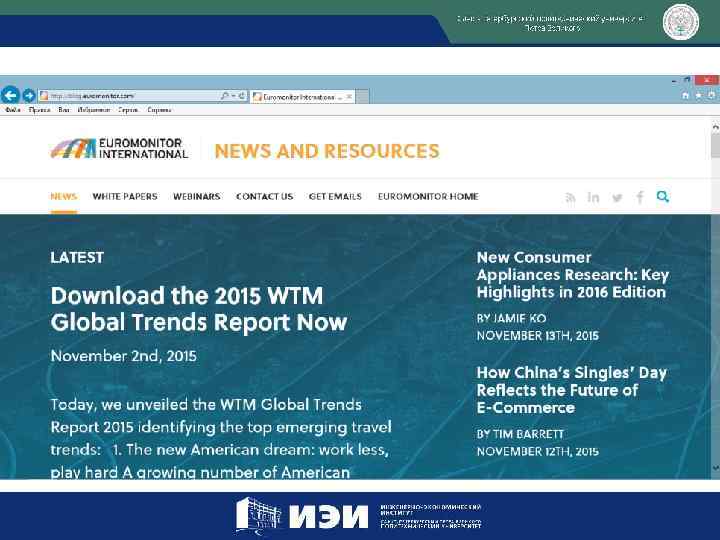
Task: Open the LinkedIn icon link
Action: tap(593, 197)
